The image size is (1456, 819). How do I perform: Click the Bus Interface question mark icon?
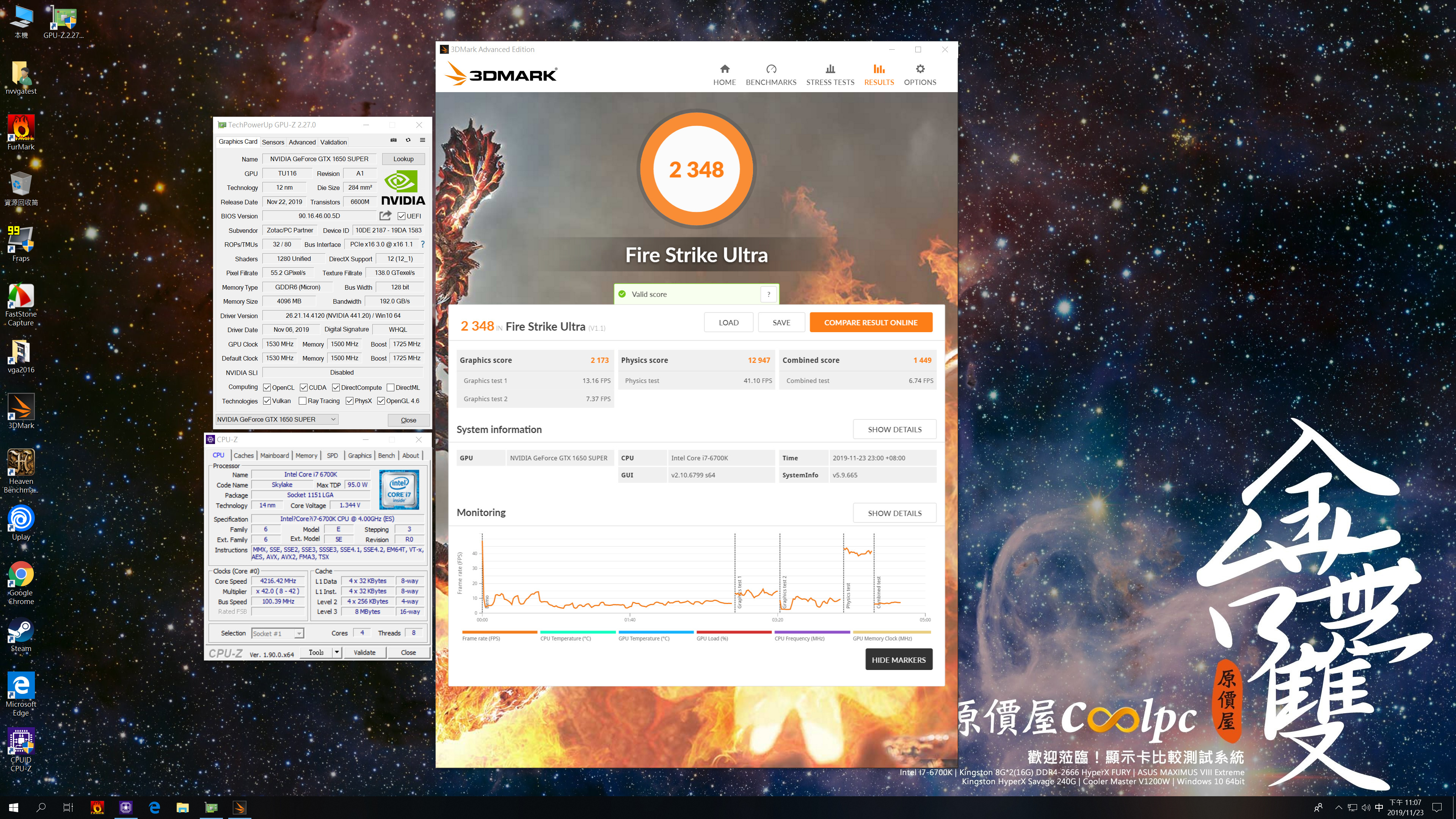[422, 244]
